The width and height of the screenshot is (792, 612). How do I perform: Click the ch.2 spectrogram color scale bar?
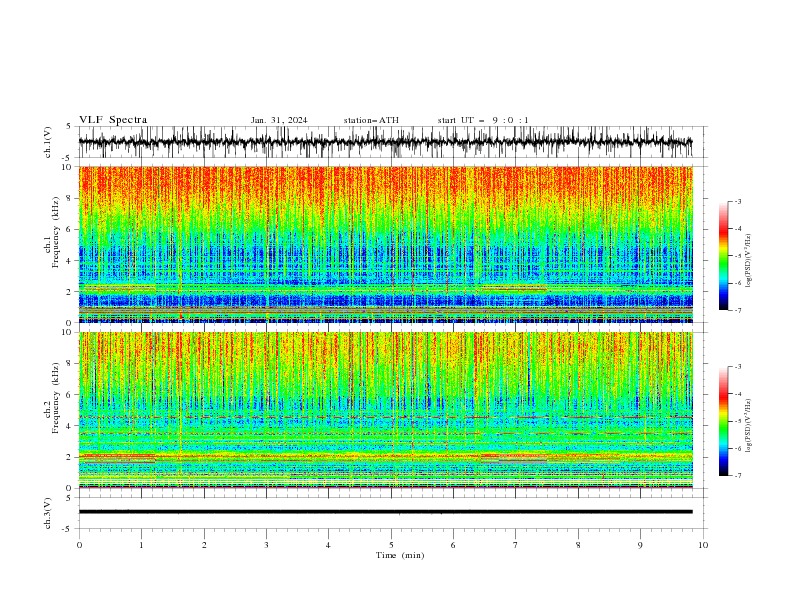[x=724, y=421]
